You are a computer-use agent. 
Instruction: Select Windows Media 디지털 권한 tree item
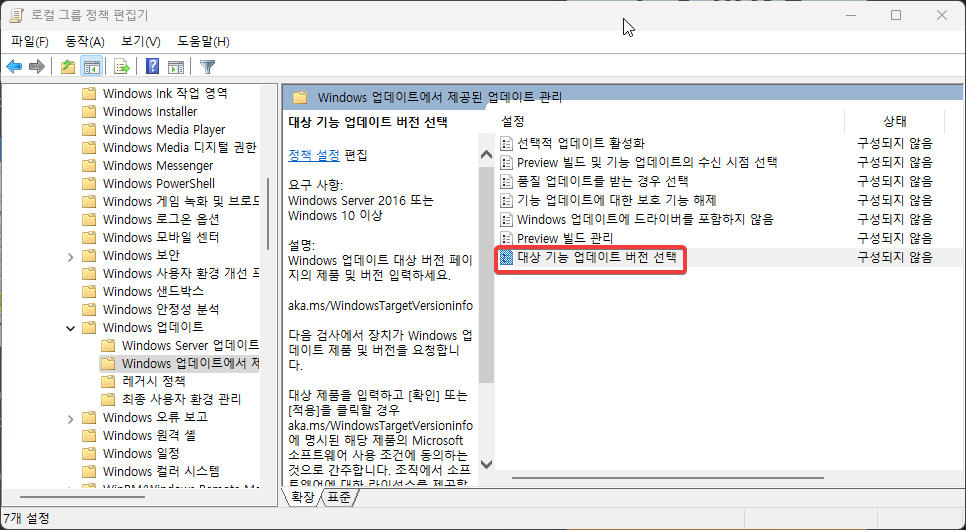point(180,147)
